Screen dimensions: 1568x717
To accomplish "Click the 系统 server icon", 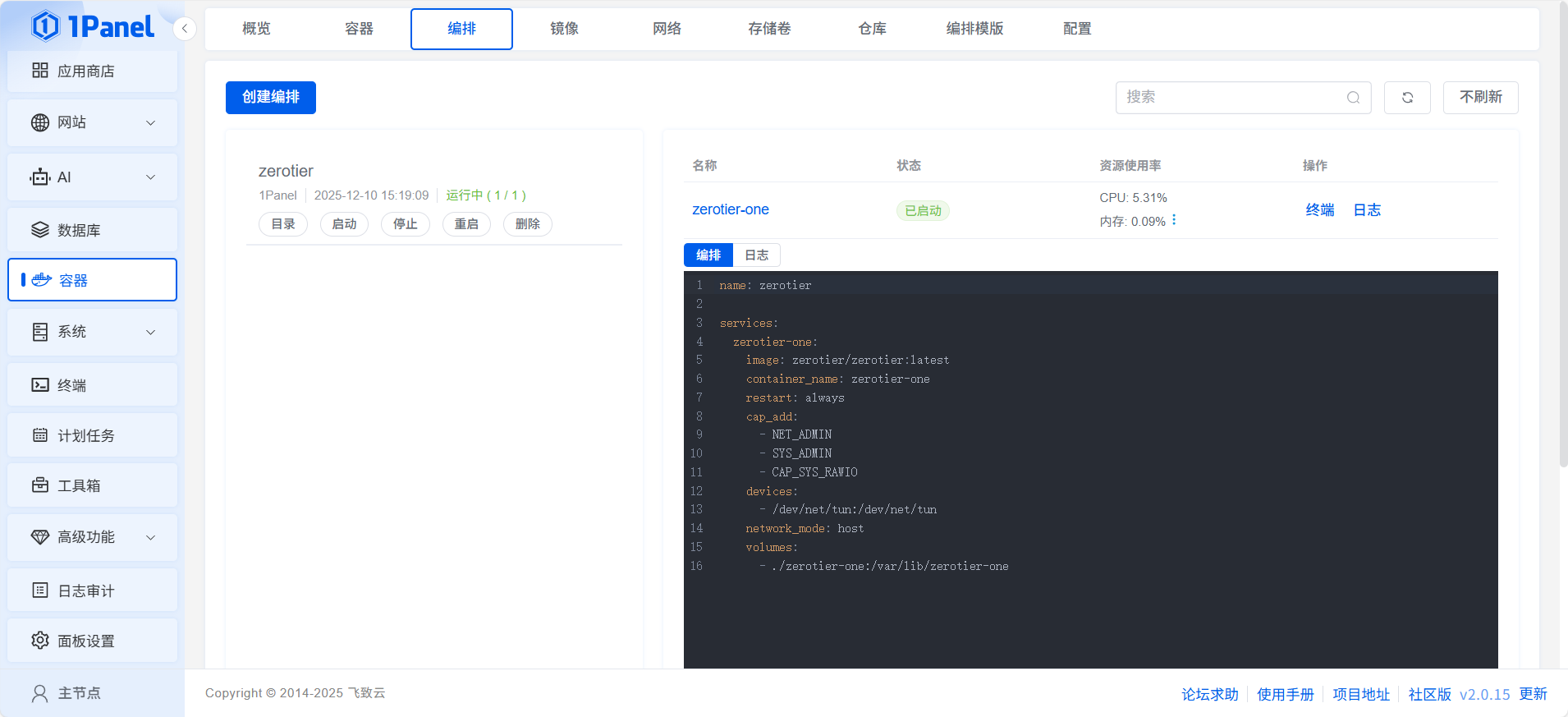I will (x=40, y=332).
